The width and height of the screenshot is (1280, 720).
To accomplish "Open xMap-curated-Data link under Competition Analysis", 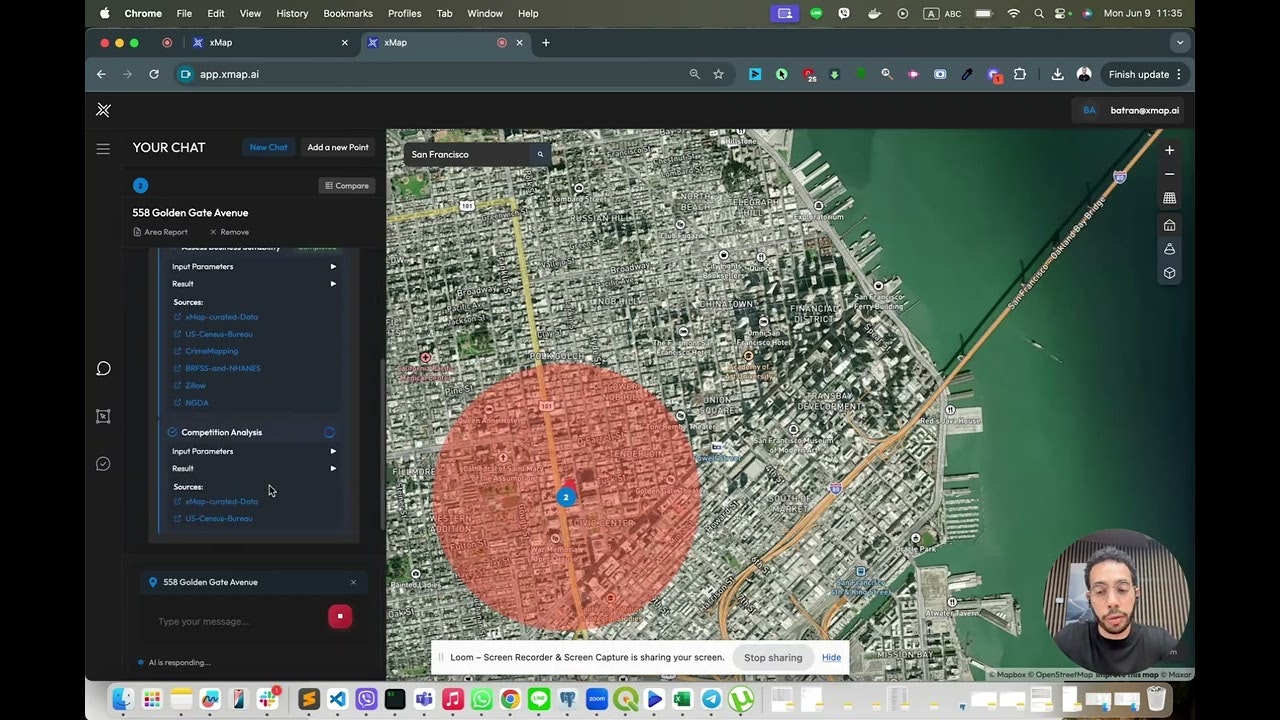I will (x=221, y=501).
